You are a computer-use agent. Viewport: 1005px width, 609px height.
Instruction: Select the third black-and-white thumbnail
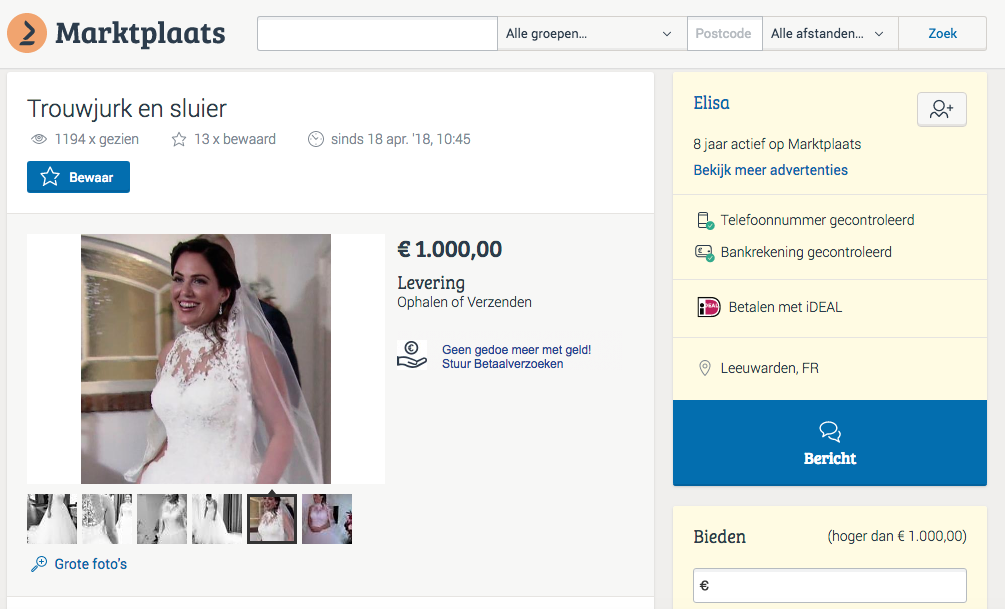[162, 519]
